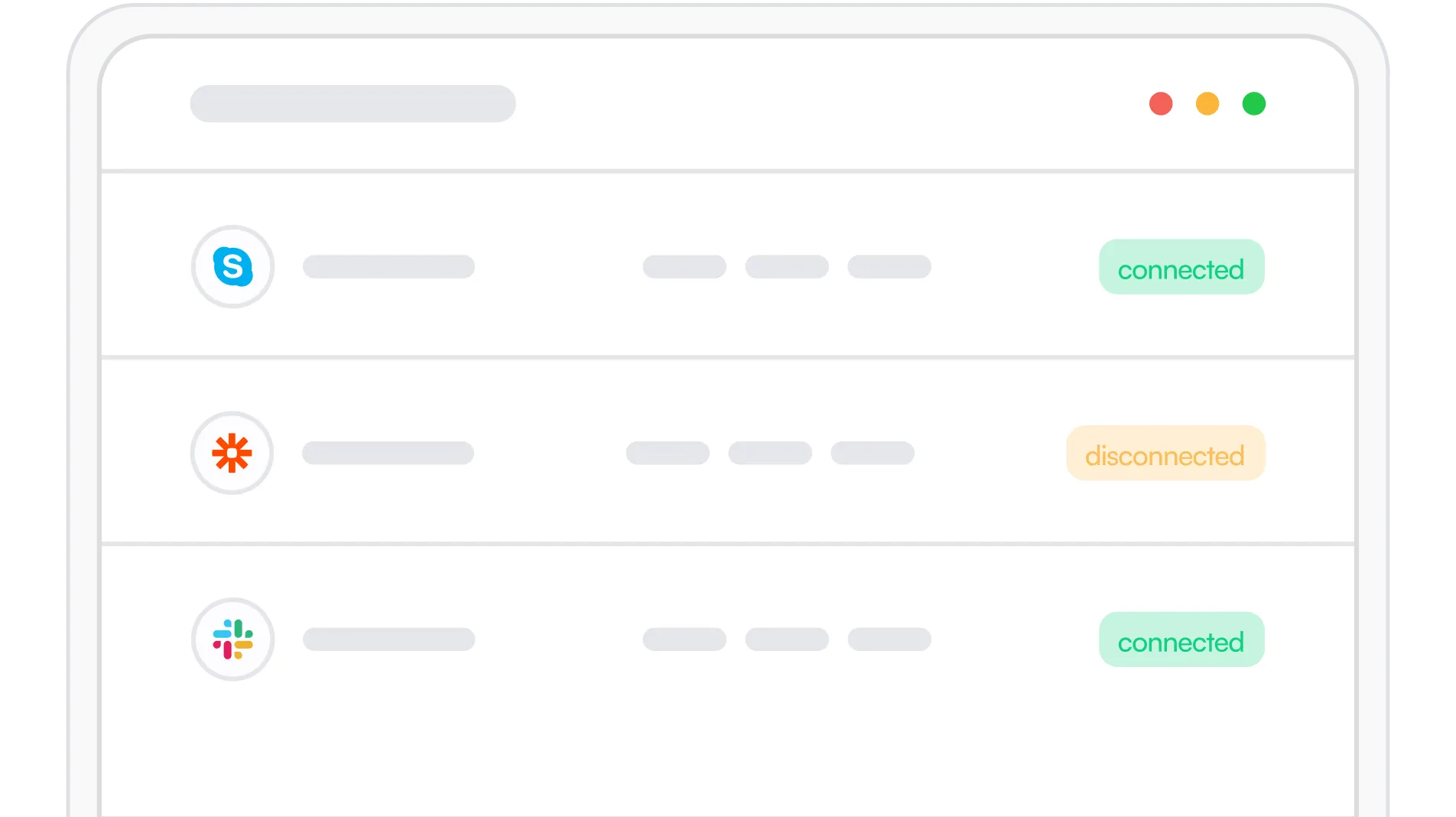This screenshot has width=1456, height=817.
Task: Click the Skype app icon
Action: [232, 267]
